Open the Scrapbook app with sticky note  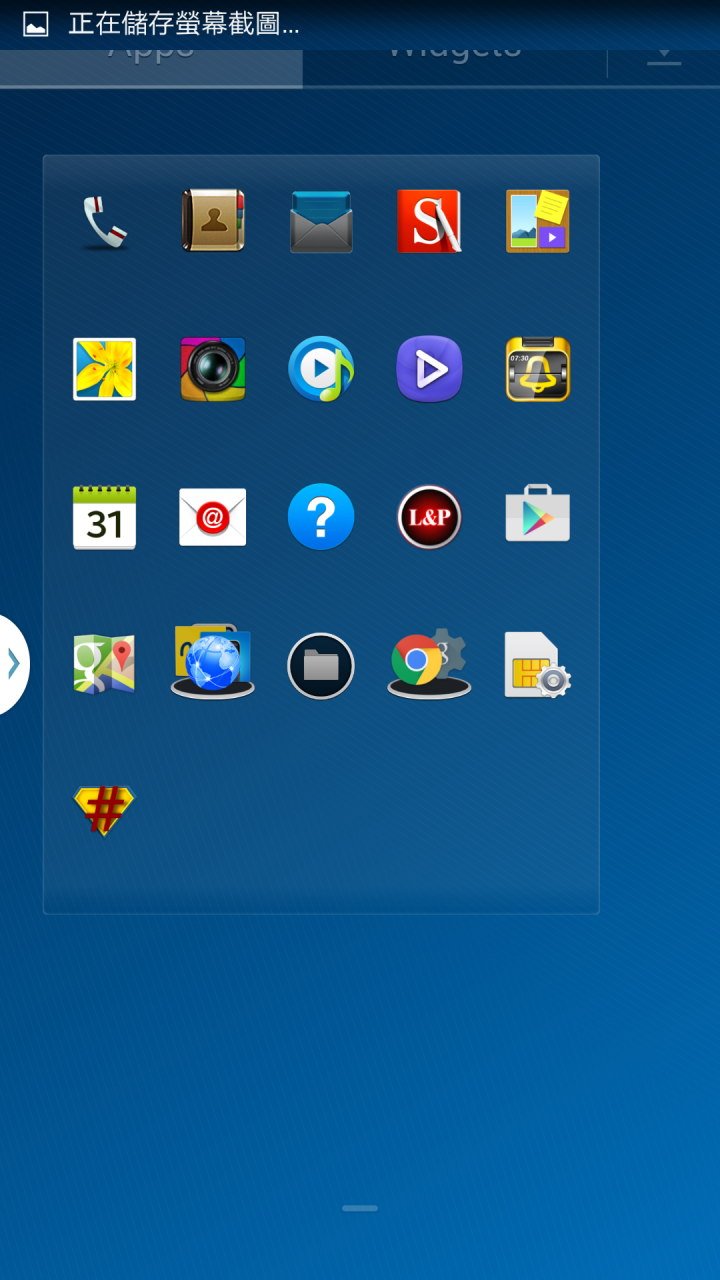pyautogui.click(x=537, y=221)
